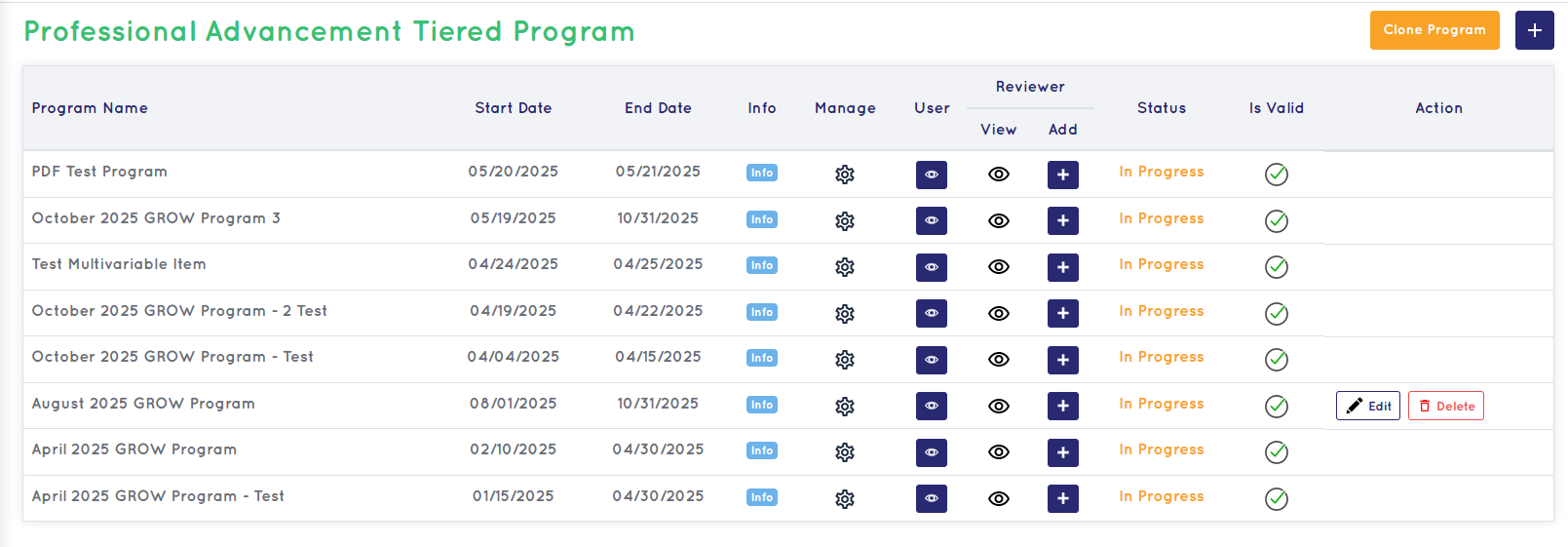Add reviewer to October 2025 GROW Program - Test

pyautogui.click(x=1063, y=360)
